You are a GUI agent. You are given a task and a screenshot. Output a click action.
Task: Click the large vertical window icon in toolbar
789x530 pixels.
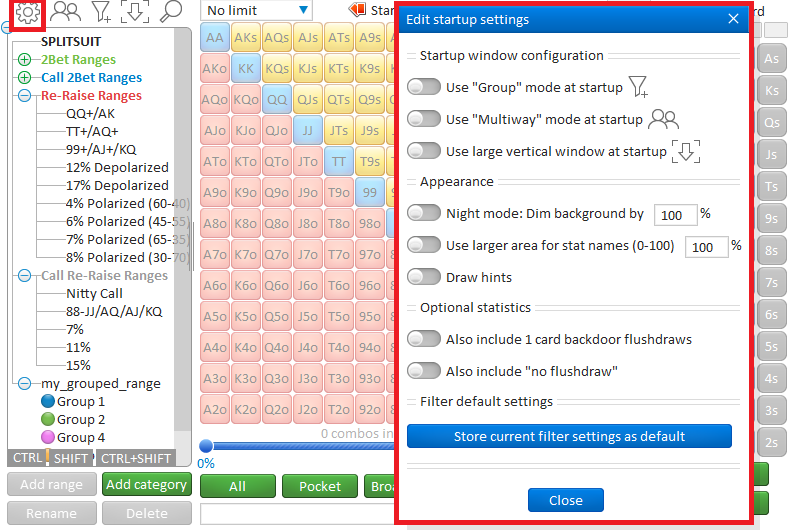[135, 12]
